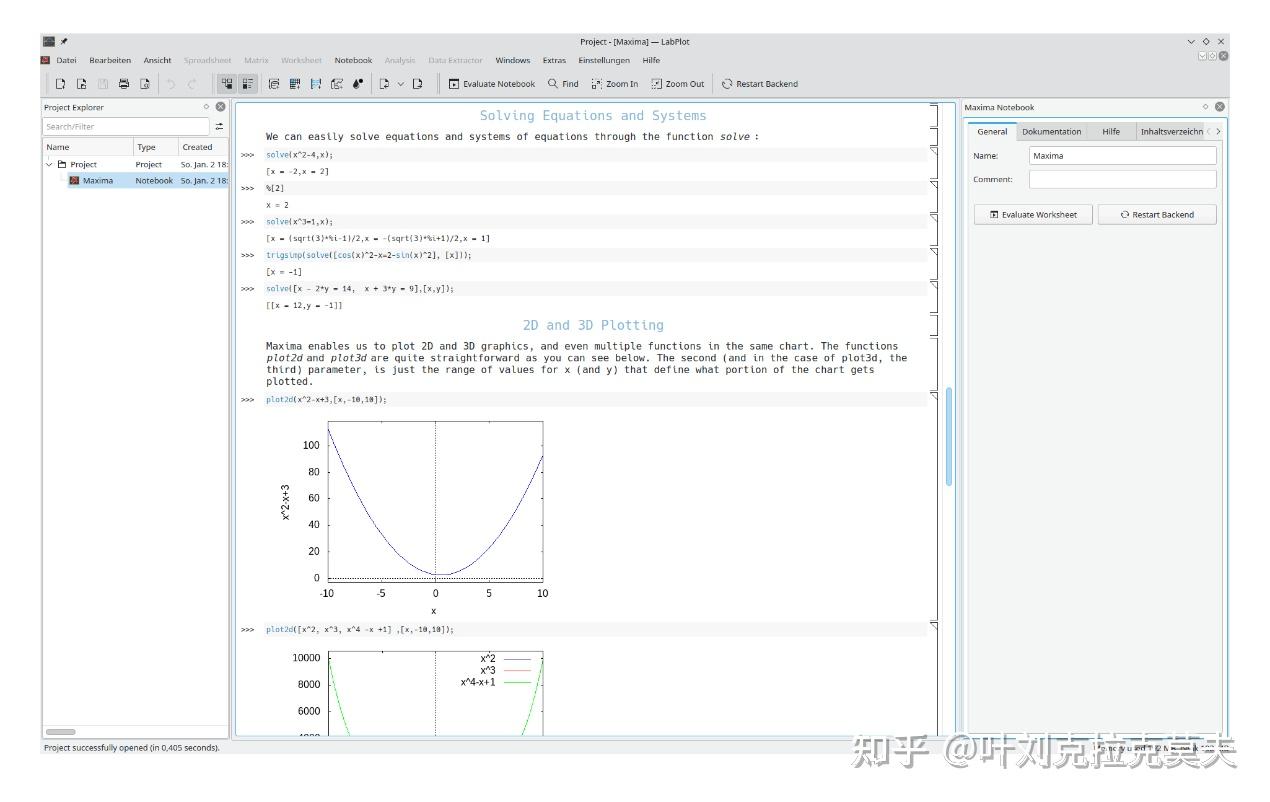Collapse the Project tree item
Image resolution: width=1270 pixels, height=802 pixels.
click(x=47, y=163)
